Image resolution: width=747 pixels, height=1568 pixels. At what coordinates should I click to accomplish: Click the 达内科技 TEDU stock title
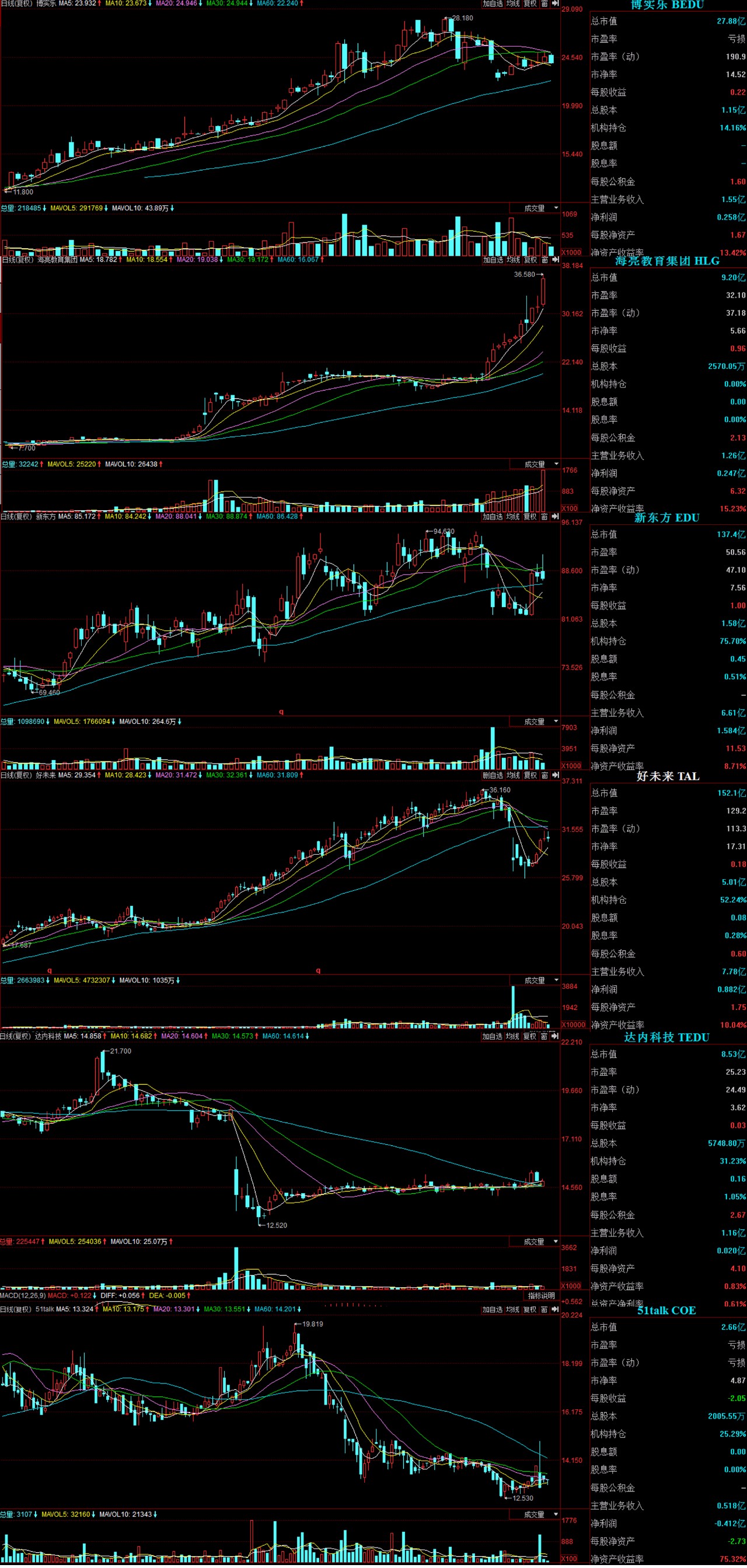667,1037
